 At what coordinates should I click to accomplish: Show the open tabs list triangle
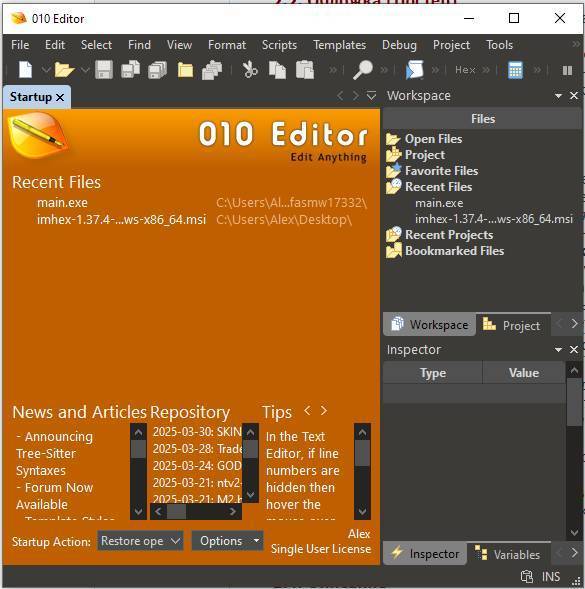pyautogui.click(x=371, y=96)
